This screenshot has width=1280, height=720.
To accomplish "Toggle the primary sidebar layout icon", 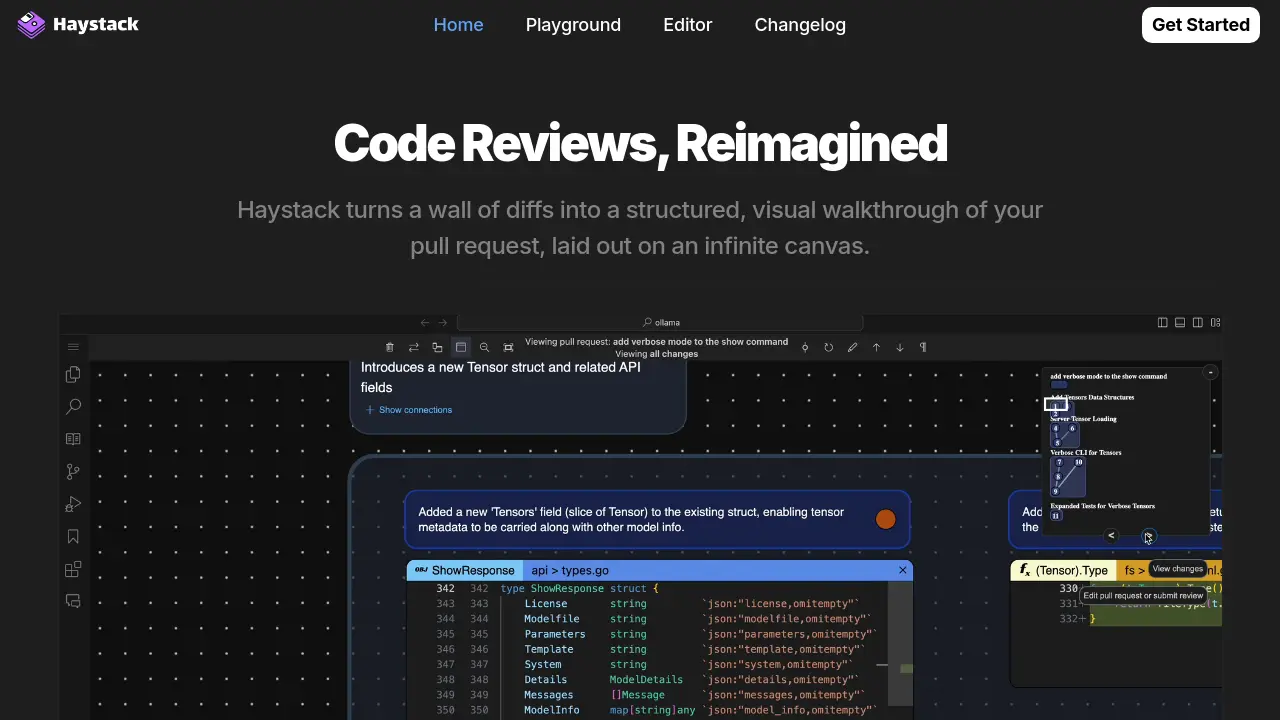I will coord(1162,322).
